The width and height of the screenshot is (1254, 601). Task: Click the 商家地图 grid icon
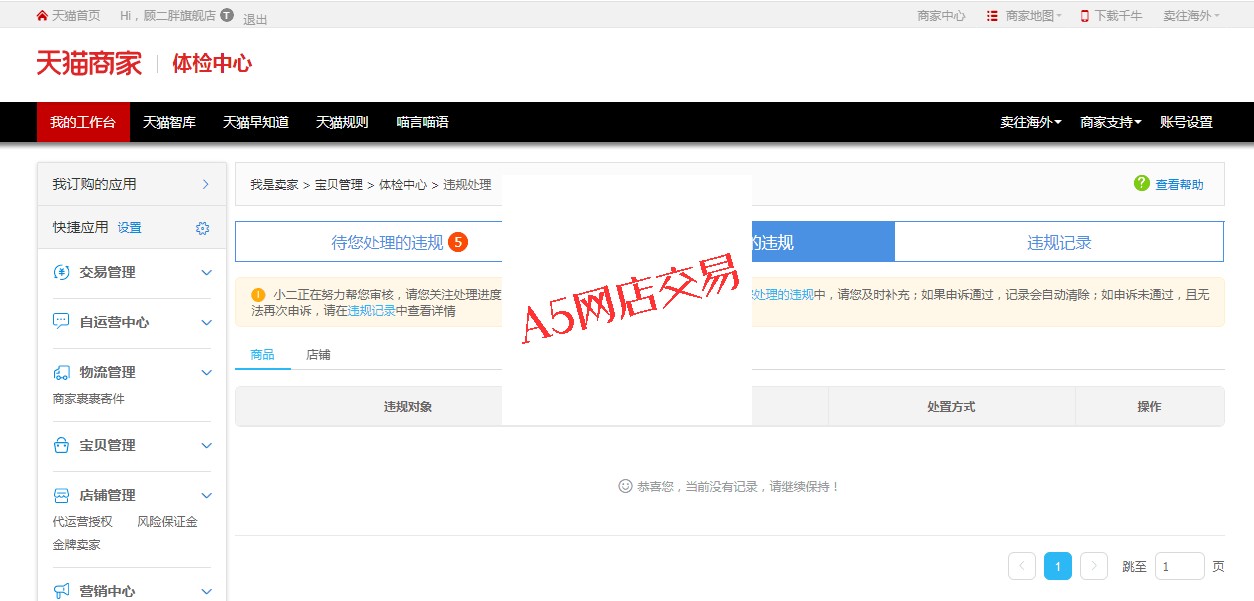point(992,16)
